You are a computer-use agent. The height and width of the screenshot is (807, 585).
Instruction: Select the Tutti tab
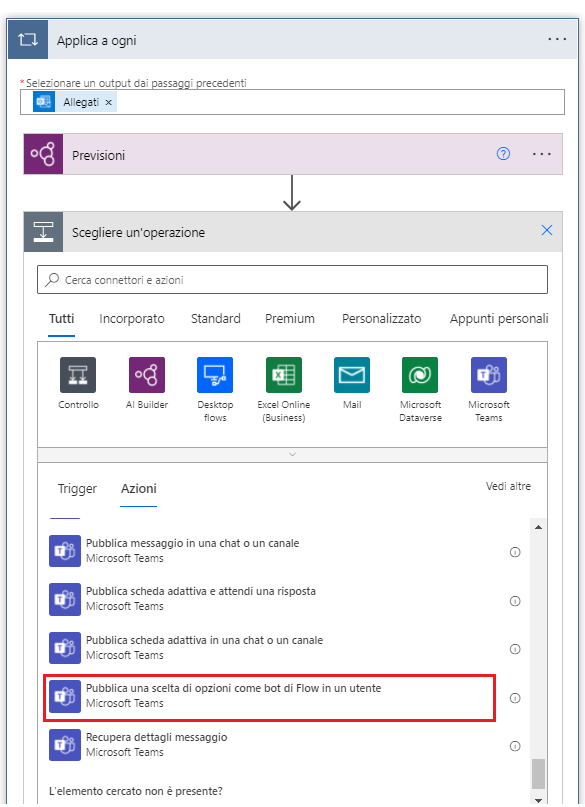coord(61,319)
